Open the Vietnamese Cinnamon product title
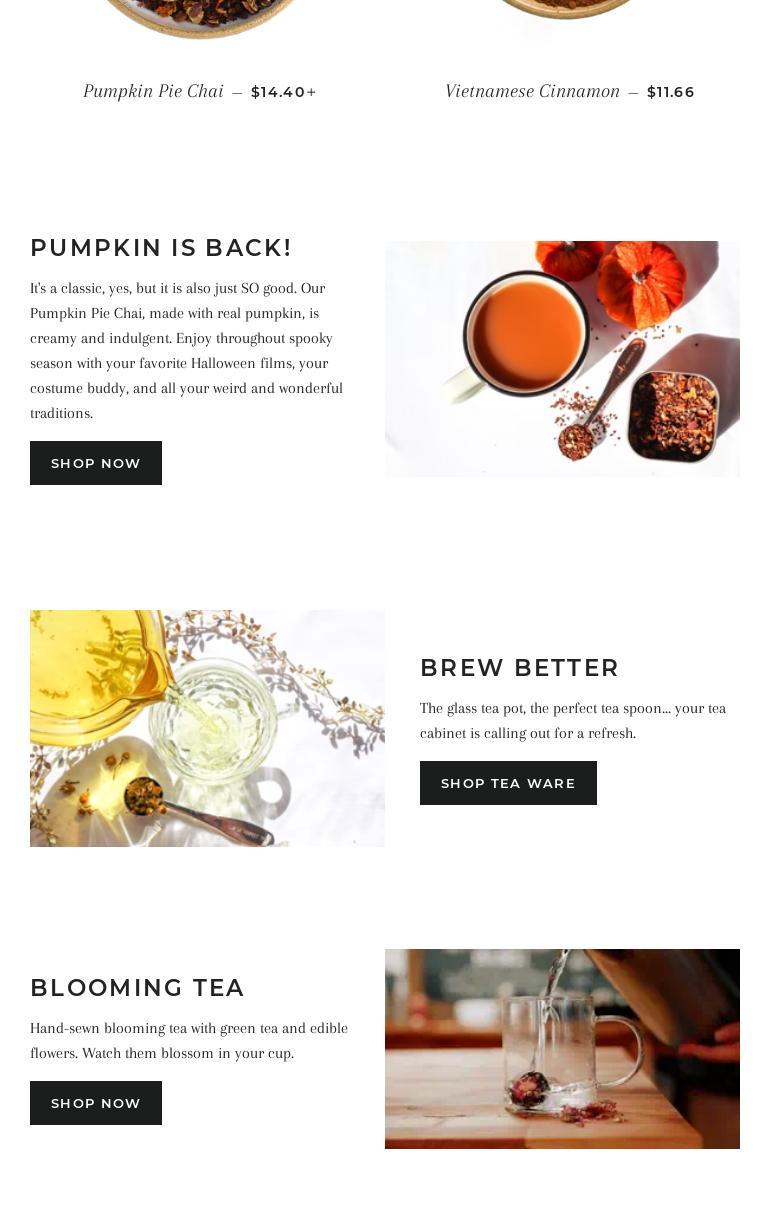This screenshot has height=1207, width=770. coord(532,91)
